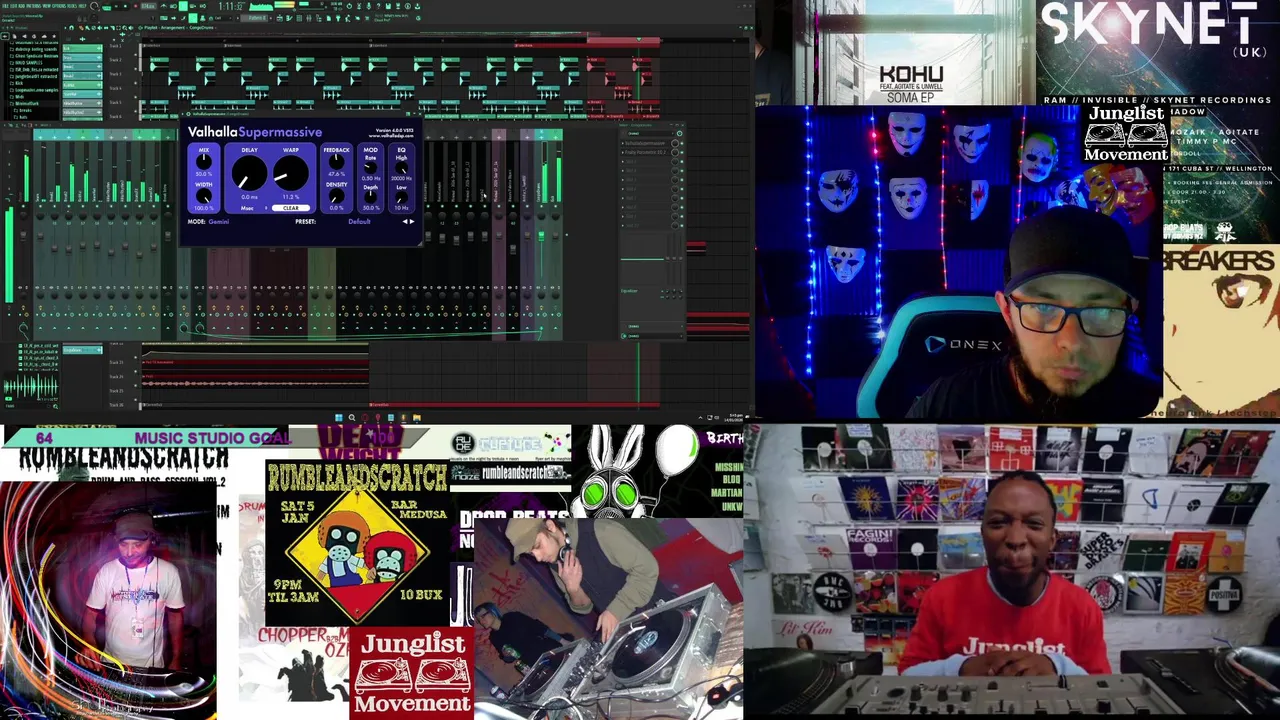Open the Msec delay unit dropdown
Viewport: 1280px width, 720px height.
tap(252, 208)
